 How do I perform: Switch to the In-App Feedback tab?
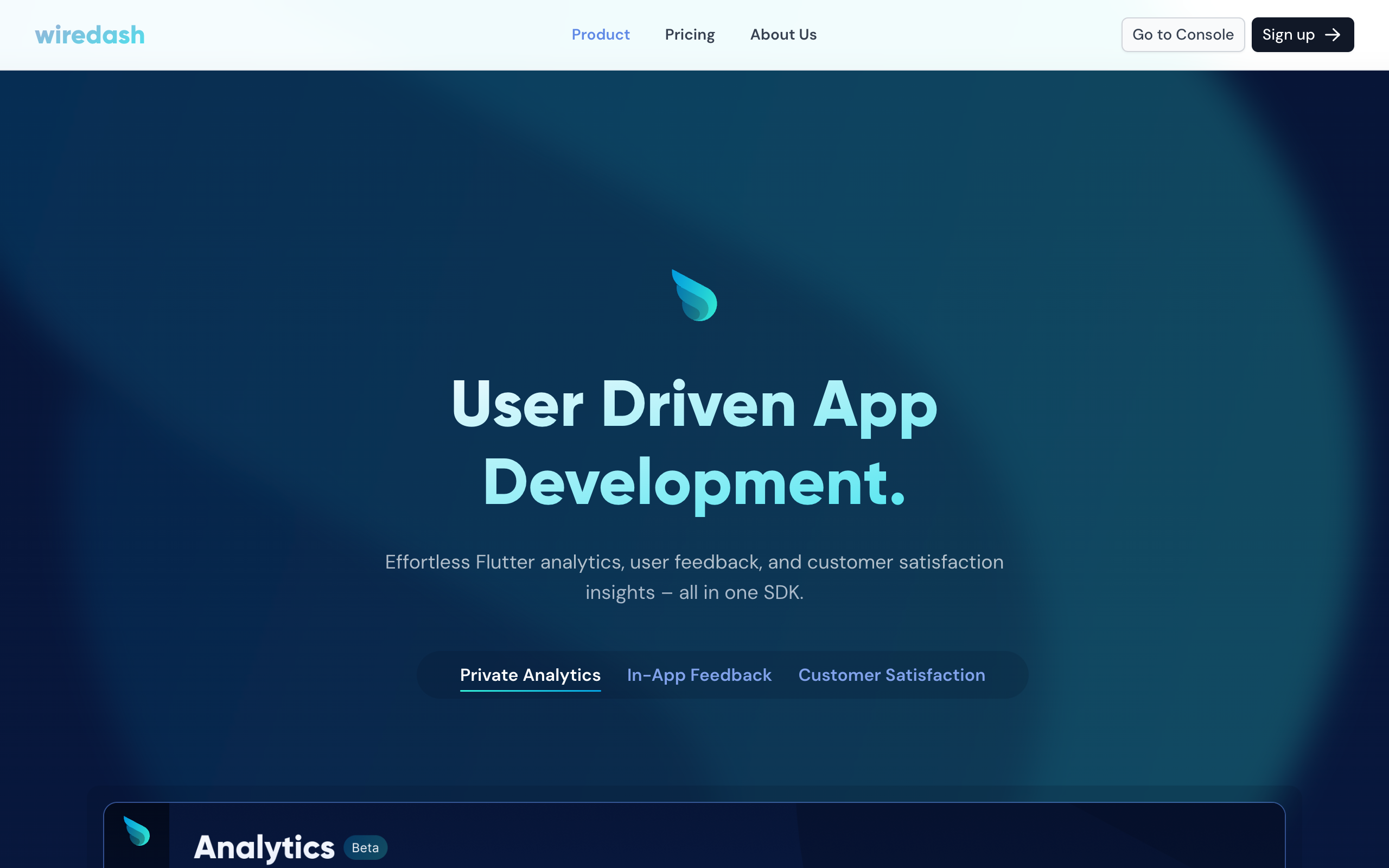tap(698, 674)
